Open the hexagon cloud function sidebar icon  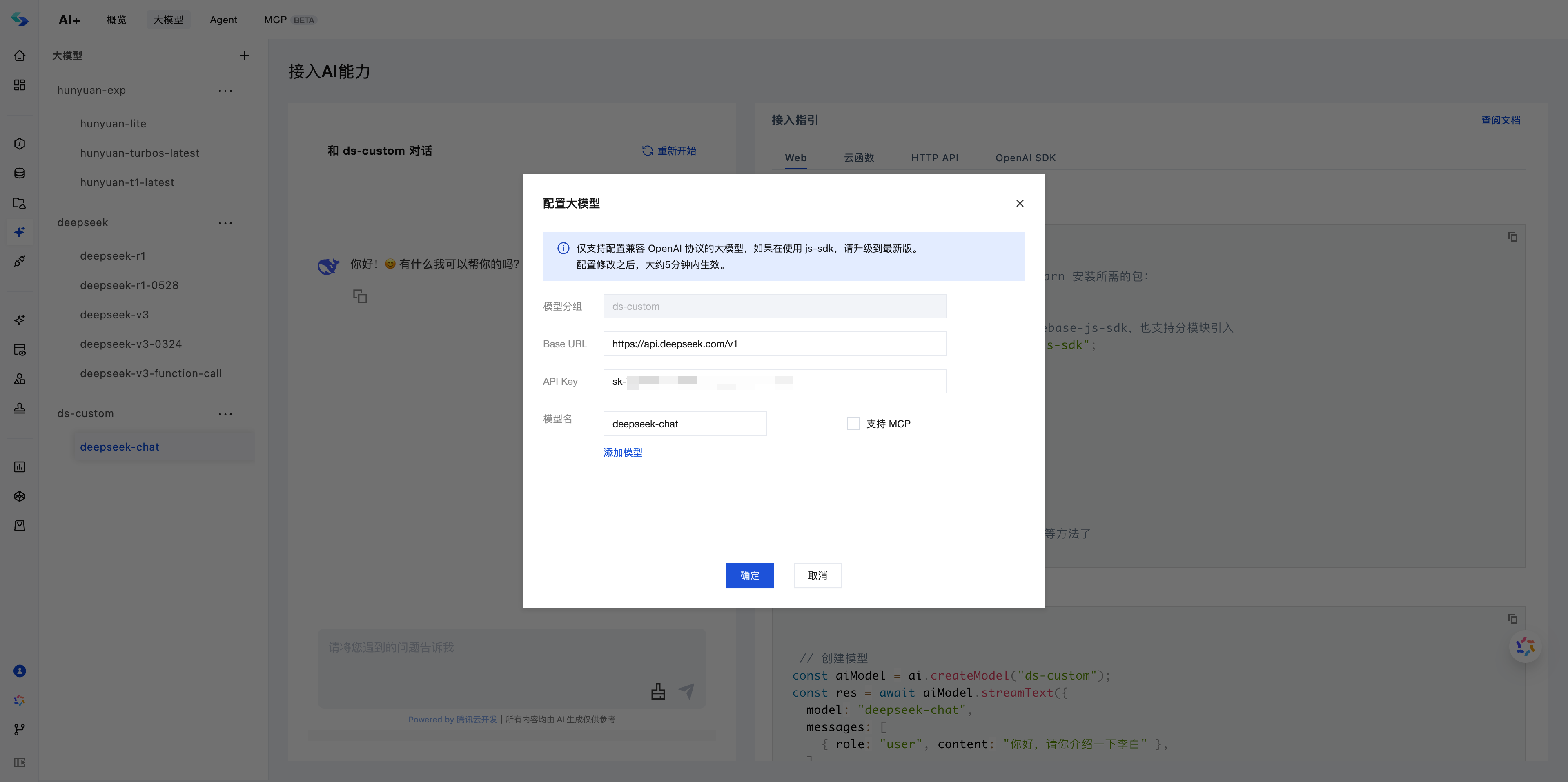click(x=20, y=144)
